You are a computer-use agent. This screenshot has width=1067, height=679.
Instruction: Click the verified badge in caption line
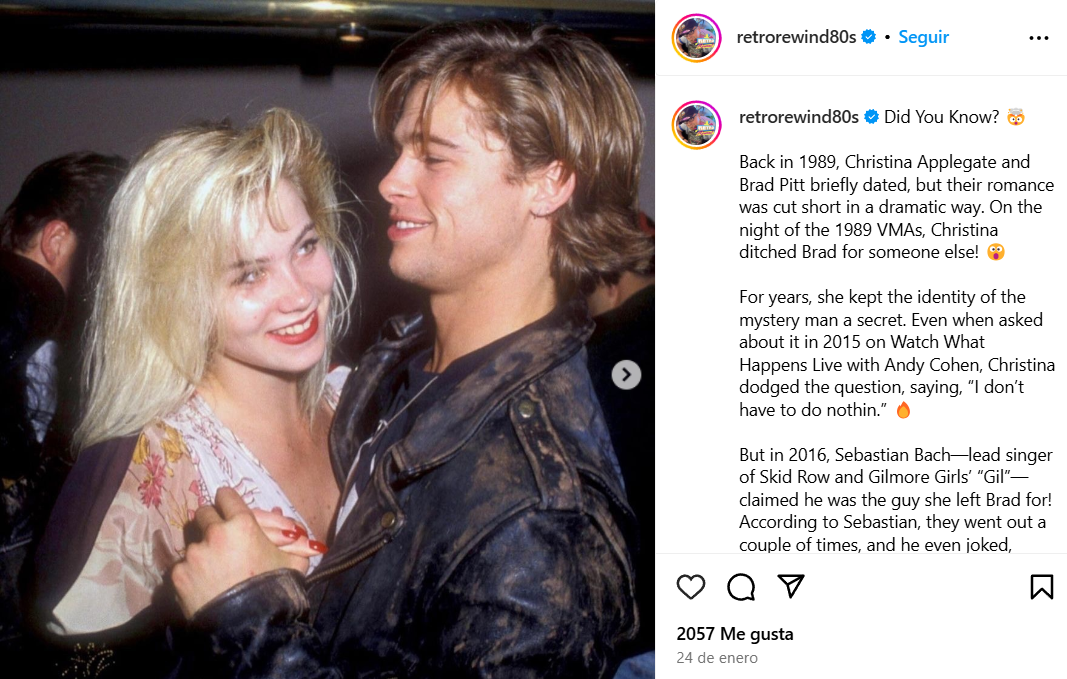pos(871,117)
